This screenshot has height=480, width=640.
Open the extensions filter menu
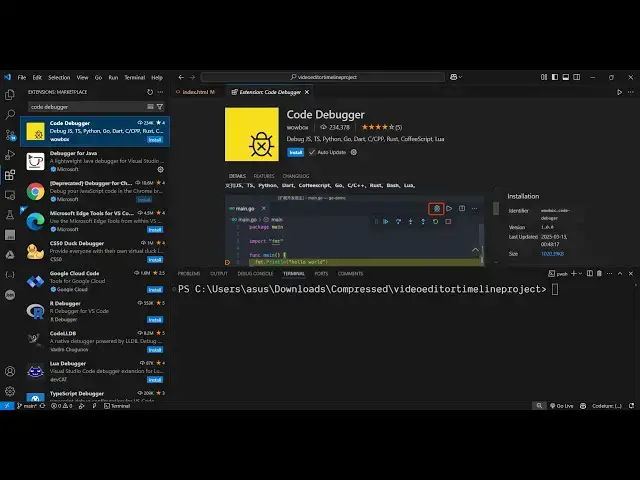pyautogui.click(x=160, y=107)
